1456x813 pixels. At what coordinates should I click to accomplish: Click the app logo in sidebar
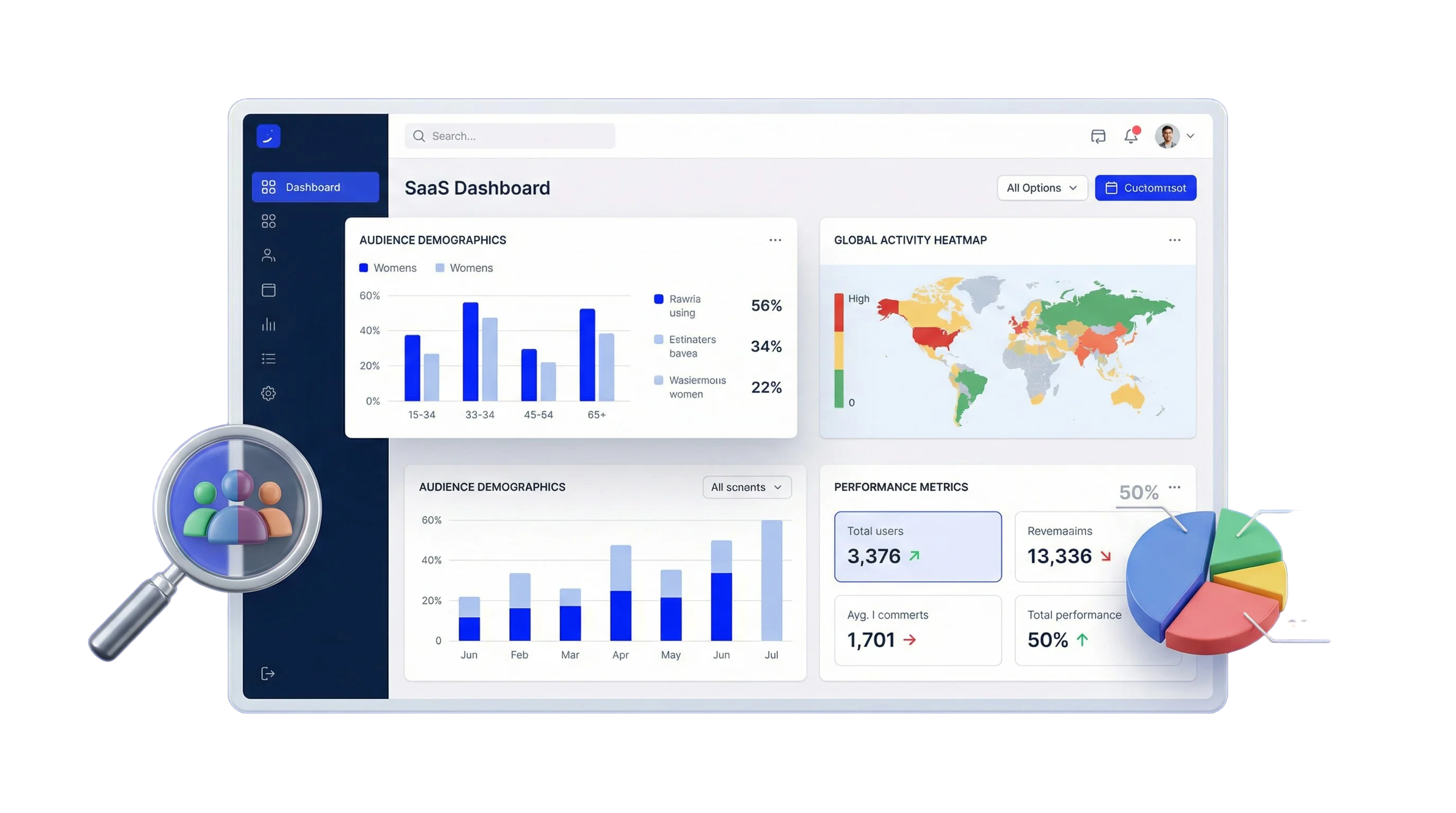(x=268, y=136)
